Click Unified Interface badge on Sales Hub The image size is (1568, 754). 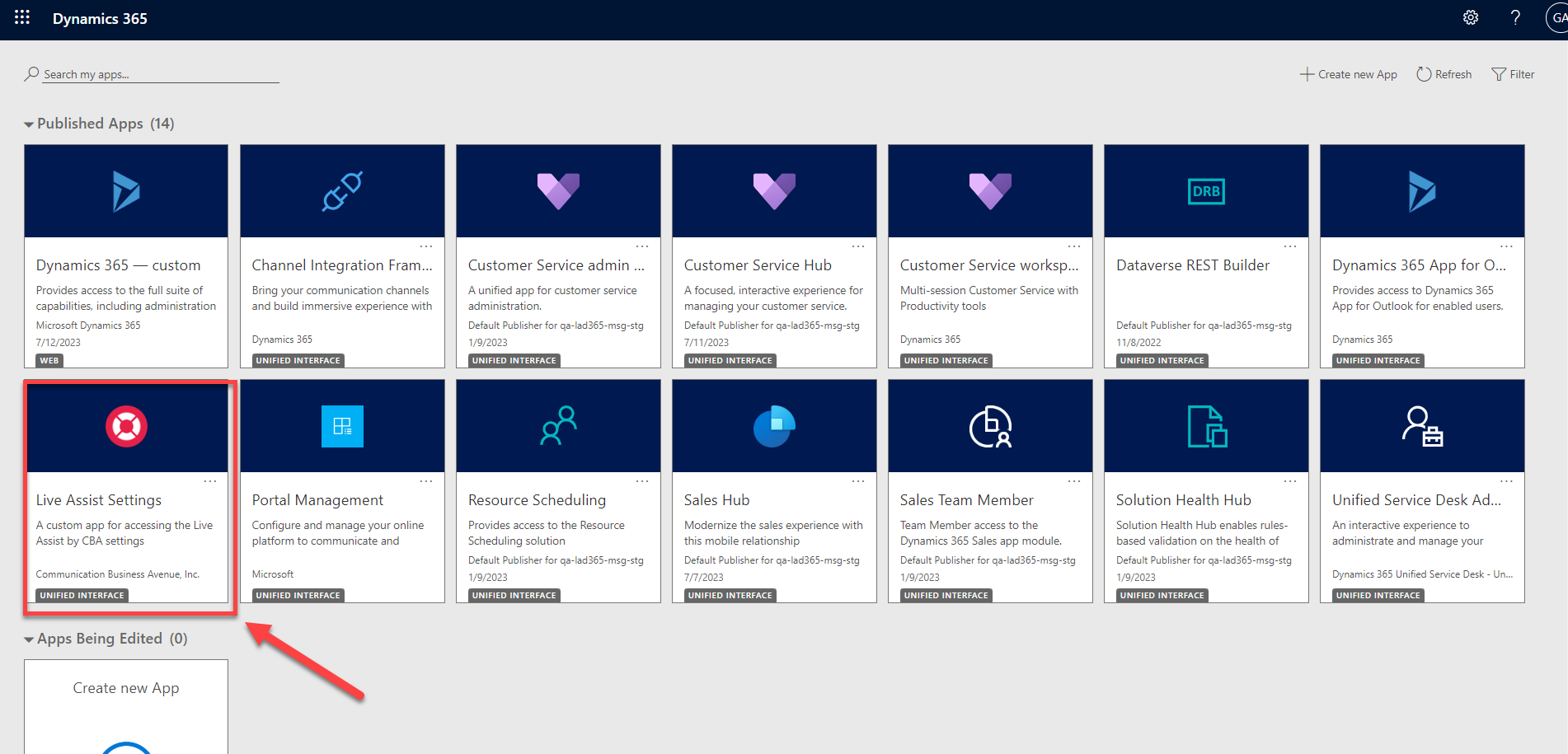(730, 596)
